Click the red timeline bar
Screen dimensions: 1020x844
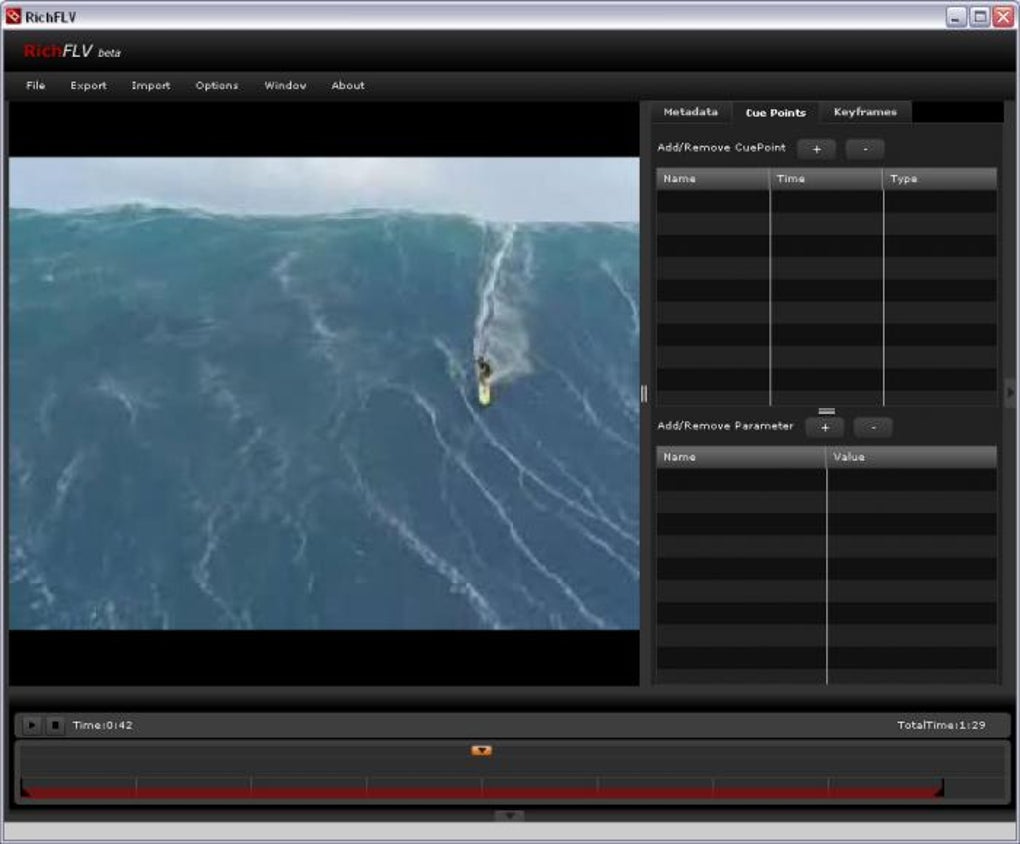(482, 792)
